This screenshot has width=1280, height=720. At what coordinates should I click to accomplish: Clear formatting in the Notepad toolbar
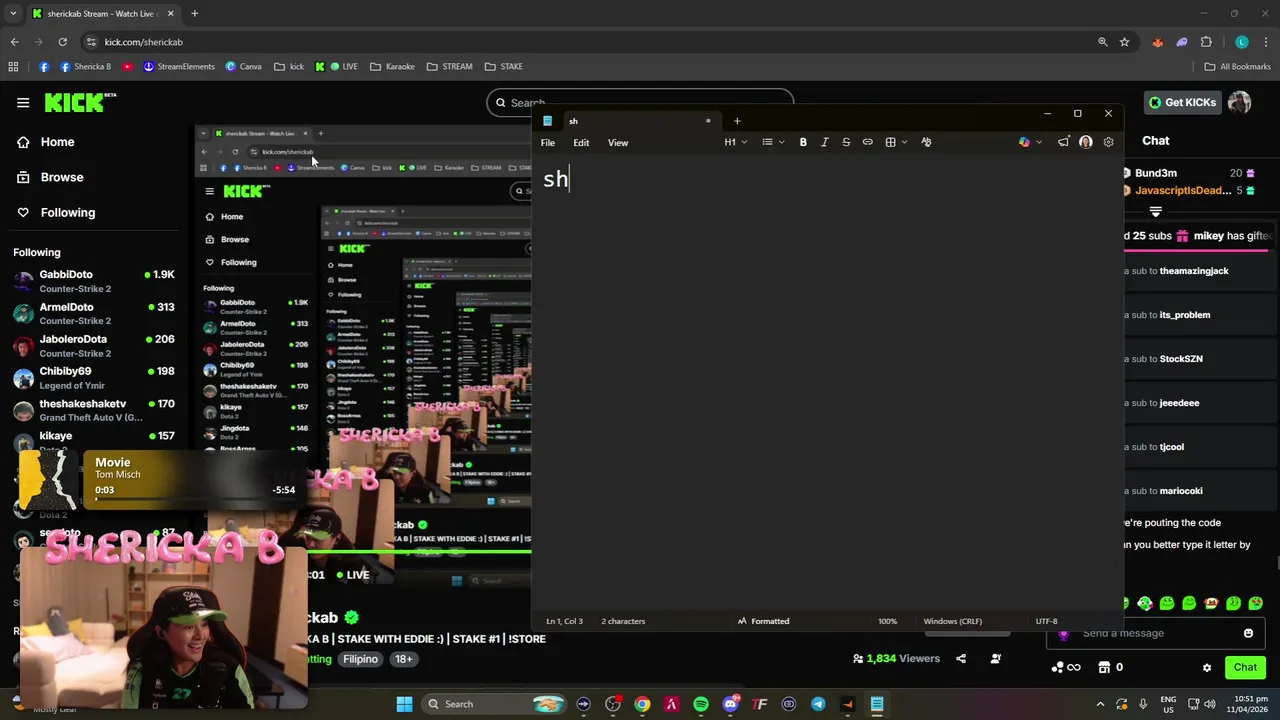926,142
